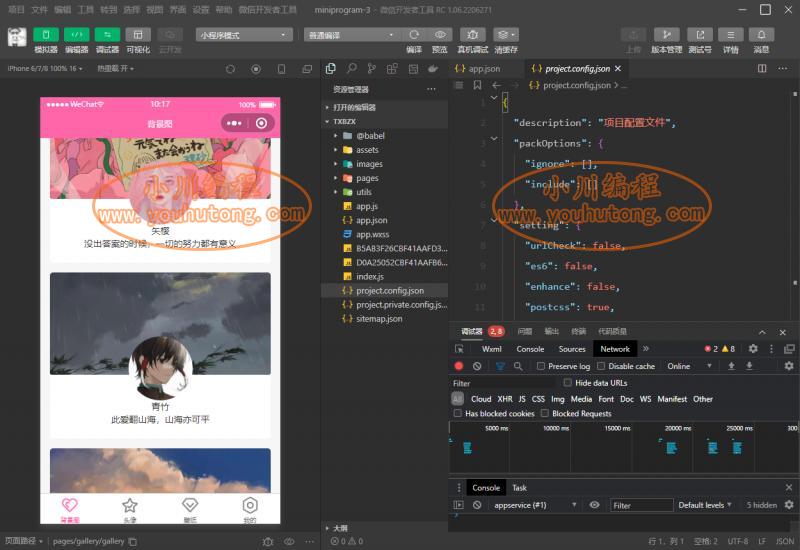
Task: Toggle the Network filter funnel icon
Action: click(x=501, y=366)
